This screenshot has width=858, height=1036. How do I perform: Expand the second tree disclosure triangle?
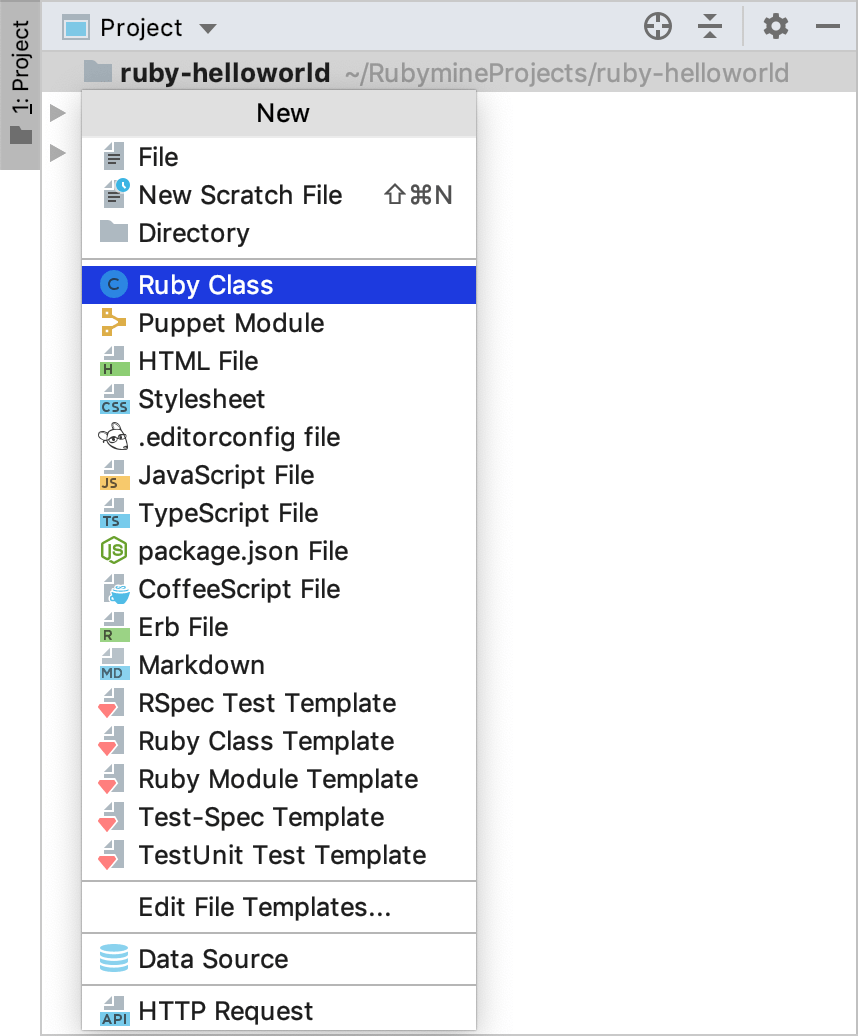58,152
